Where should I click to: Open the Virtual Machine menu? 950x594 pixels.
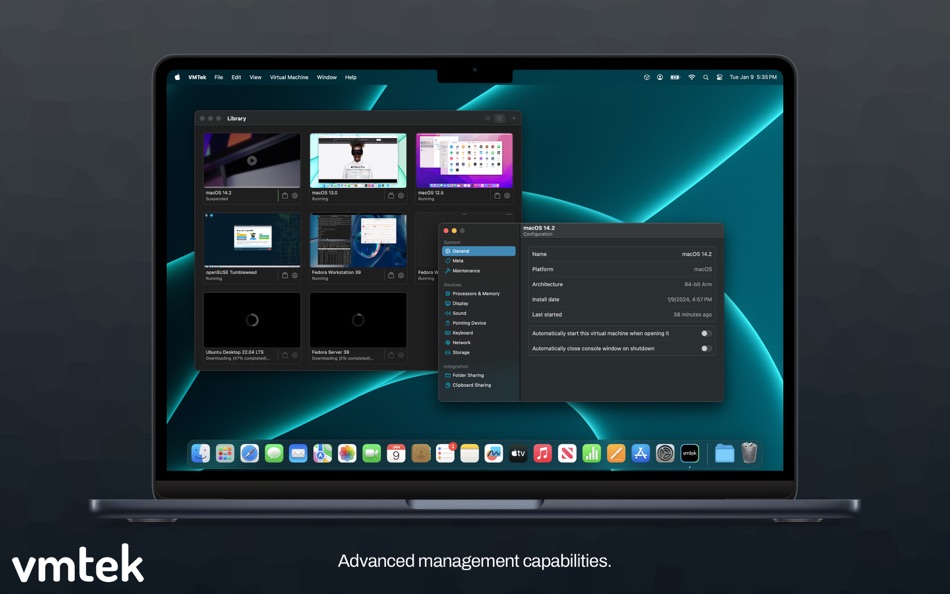pos(289,77)
